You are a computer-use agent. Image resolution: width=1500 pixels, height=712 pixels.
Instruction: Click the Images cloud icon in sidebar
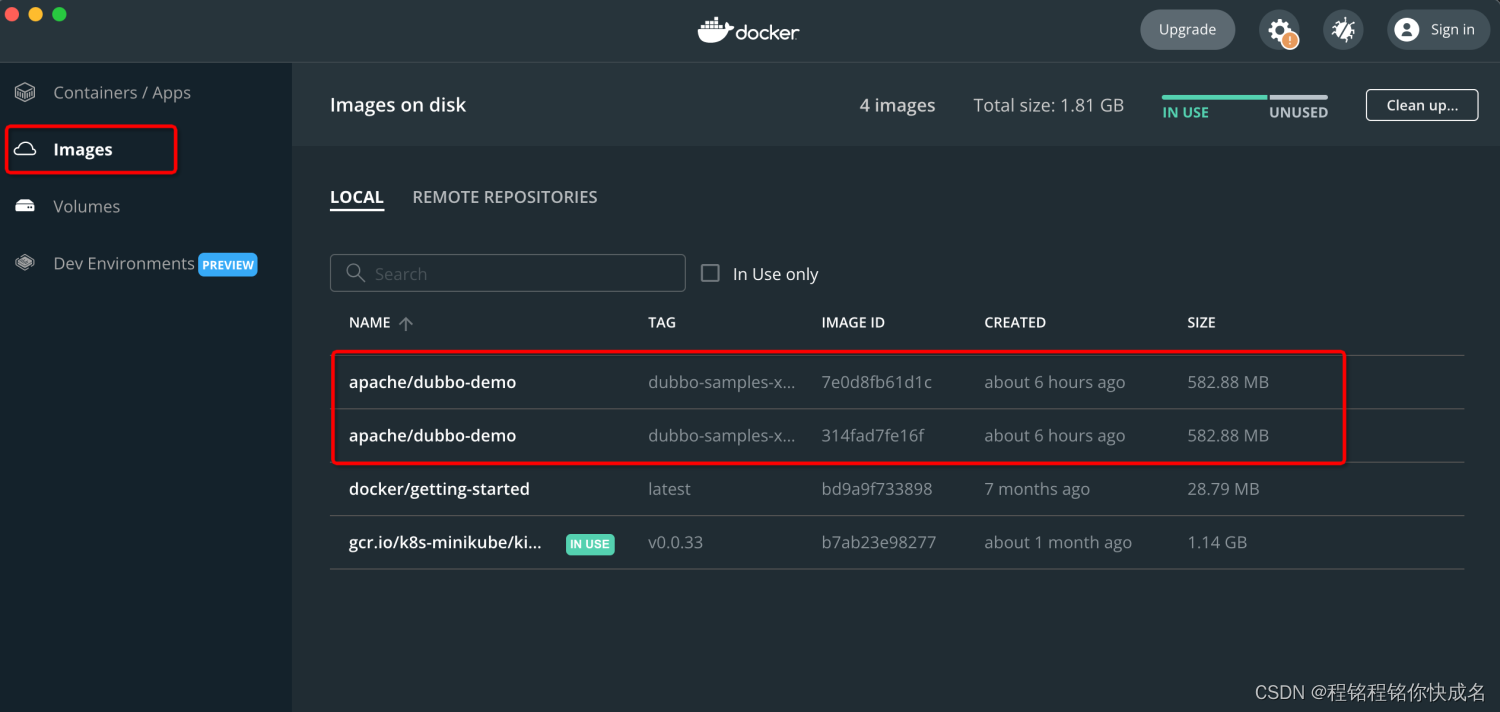pyautogui.click(x=25, y=149)
